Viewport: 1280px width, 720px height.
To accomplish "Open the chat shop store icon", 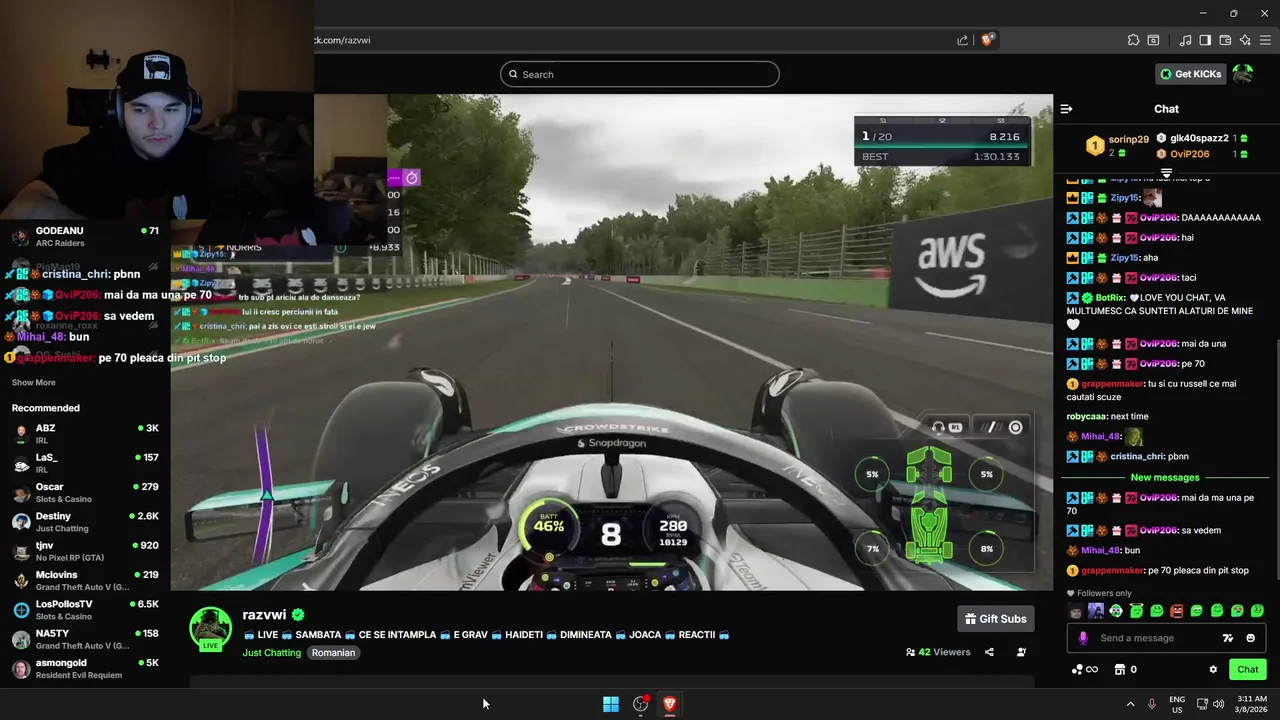I will 1120,670.
